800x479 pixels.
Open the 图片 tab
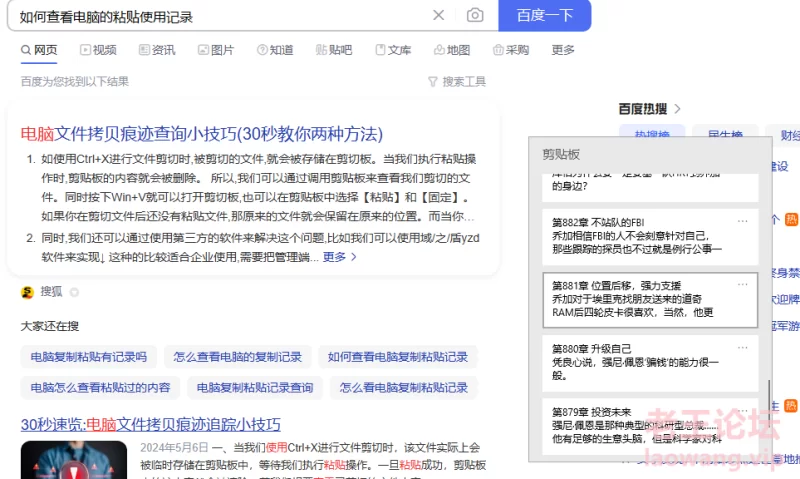[216, 50]
